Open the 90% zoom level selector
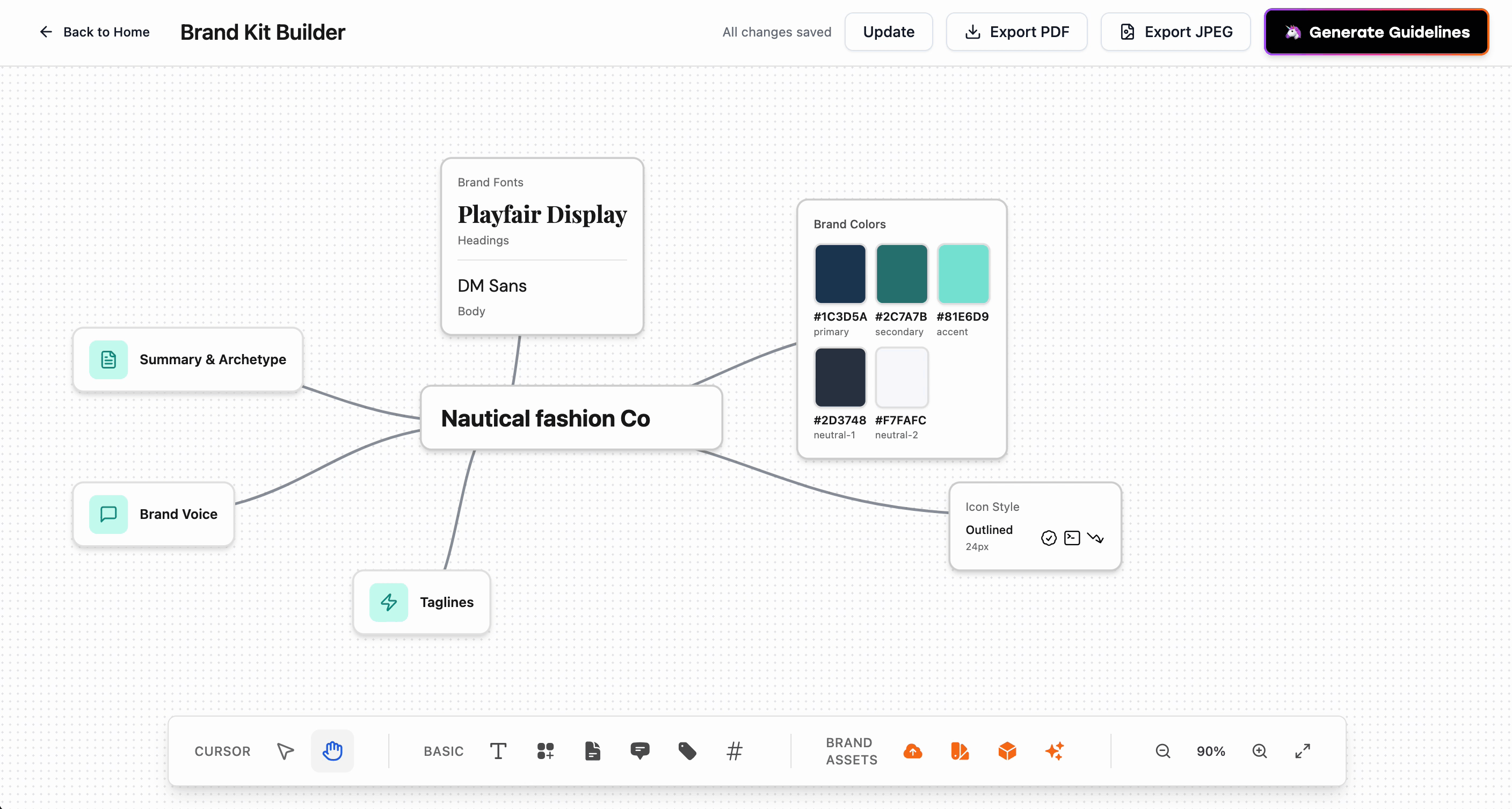The width and height of the screenshot is (1512, 809). pyautogui.click(x=1211, y=751)
